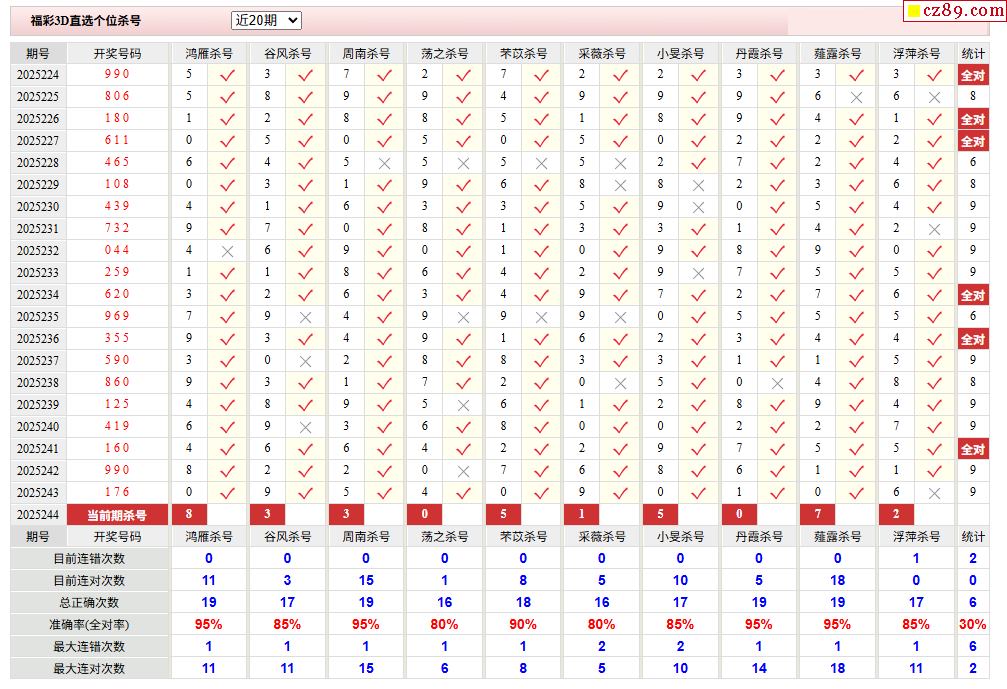1007x689 pixels.
Task: Click draw number 465 in row 2025228
Action: [x=117, y=162]
